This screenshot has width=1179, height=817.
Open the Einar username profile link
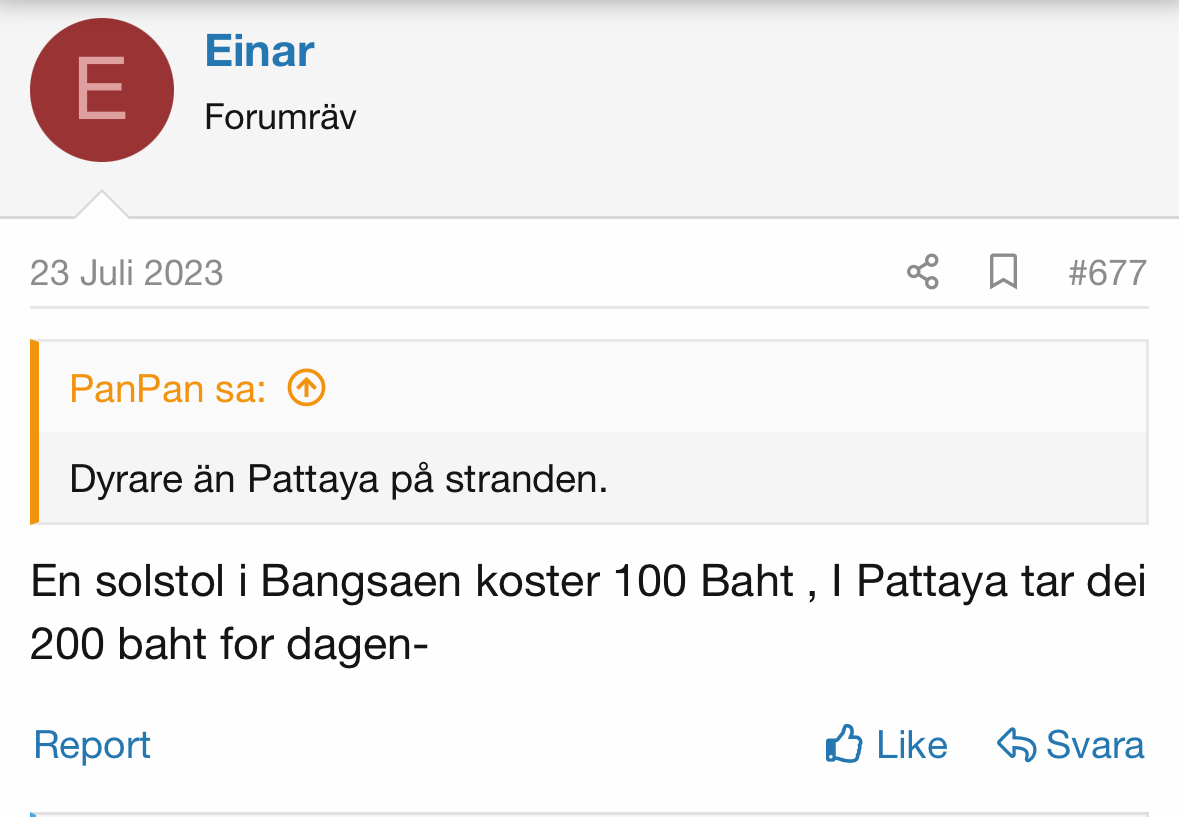click(x=259, y=51)
